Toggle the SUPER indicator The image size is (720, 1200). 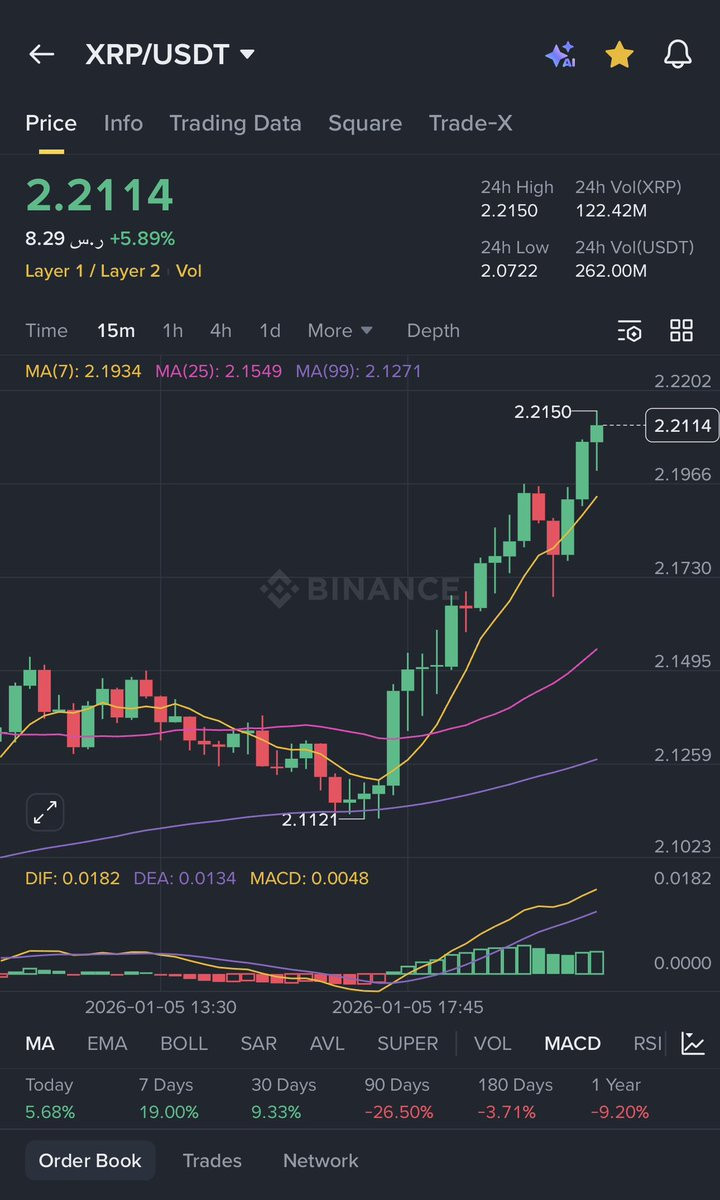point(407,1044)
